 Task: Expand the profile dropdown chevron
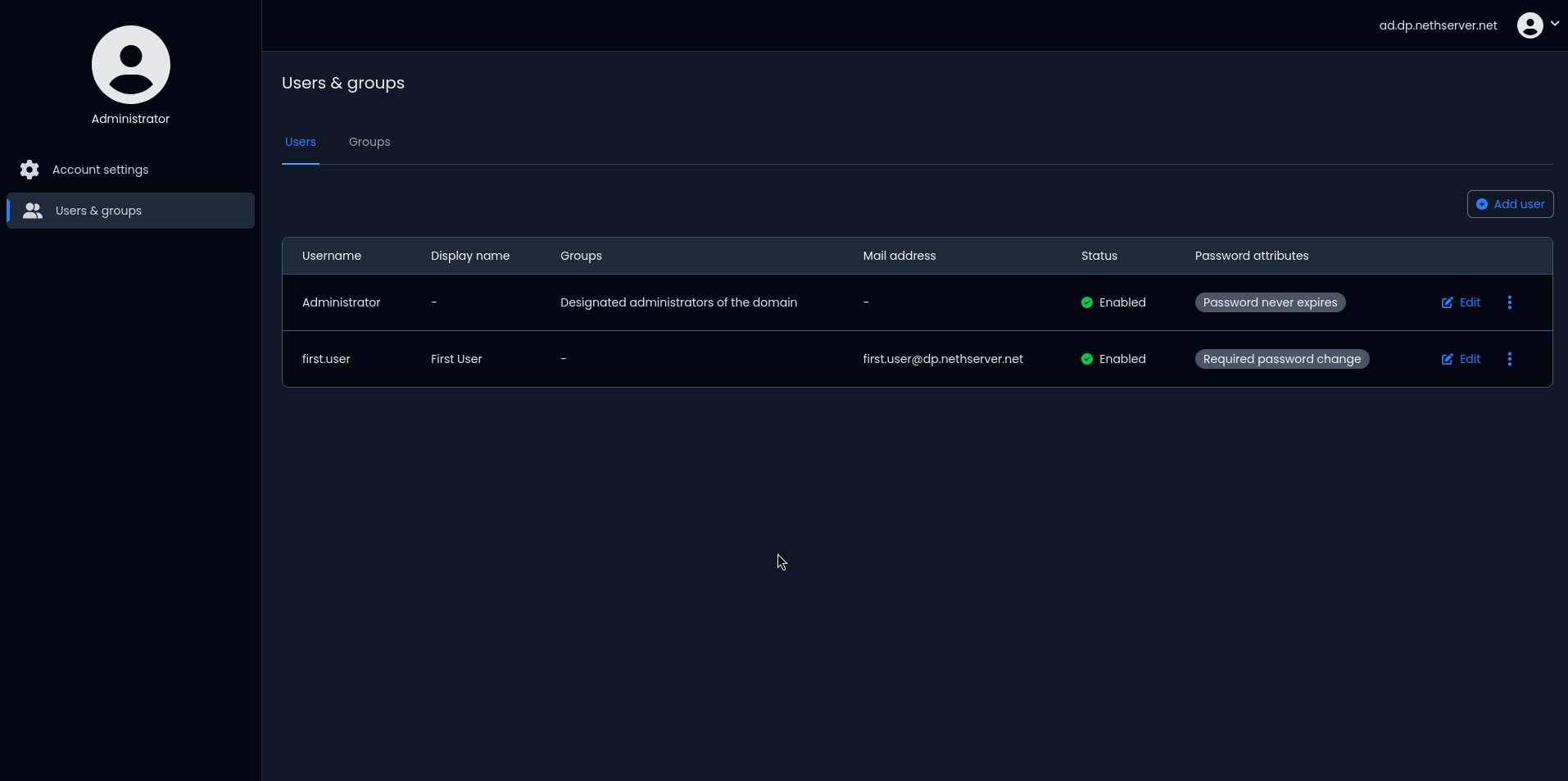pyautogui.click(x=1554, y=24)
